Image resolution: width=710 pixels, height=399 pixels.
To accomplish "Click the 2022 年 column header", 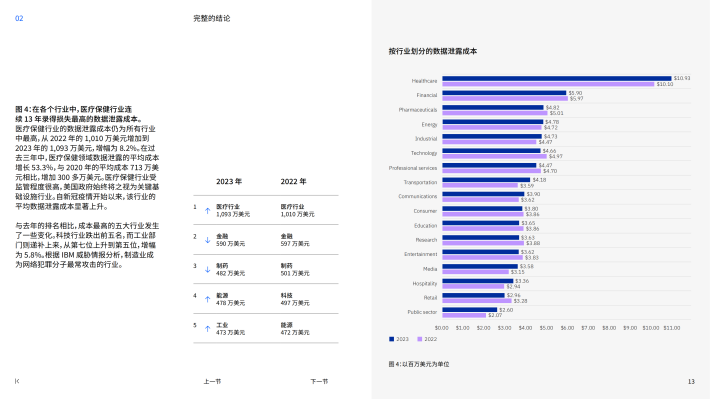I will pos(293,181).
